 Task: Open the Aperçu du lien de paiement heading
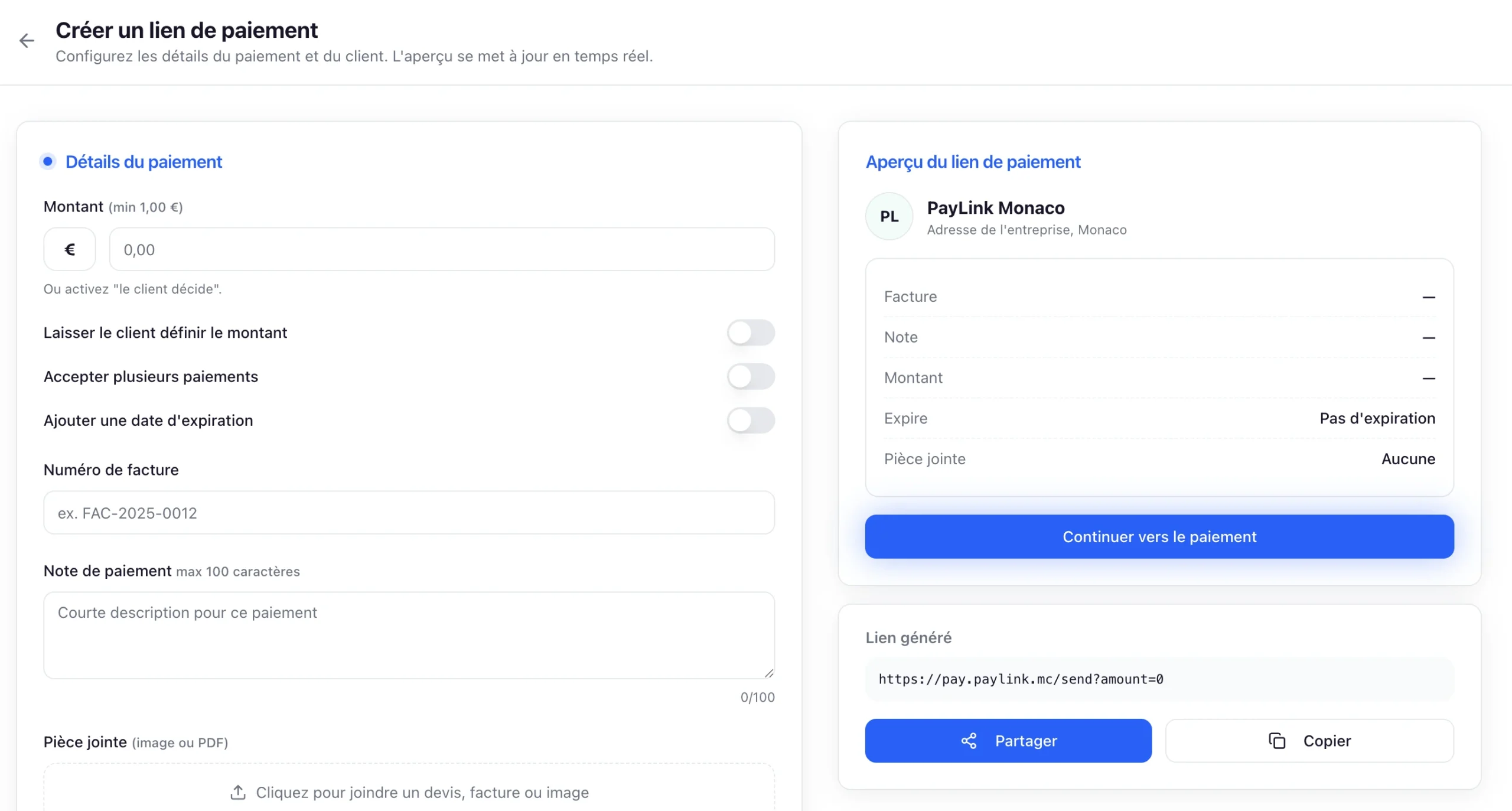click(x=973, y=162)
